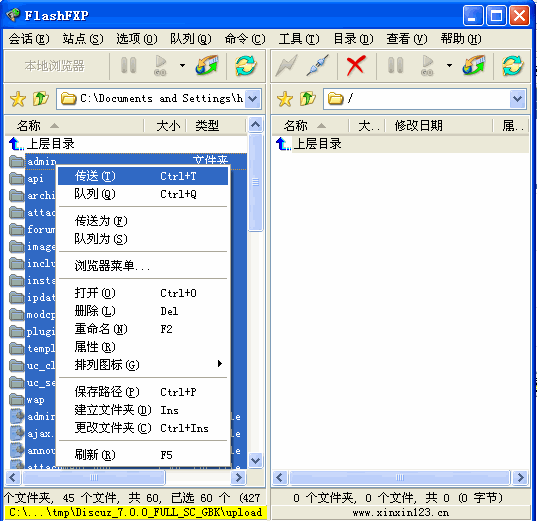The width and height of the screenshot is (537, 521).
Task: Open the remote pane favorites star
Action: (x=285, y=99)
